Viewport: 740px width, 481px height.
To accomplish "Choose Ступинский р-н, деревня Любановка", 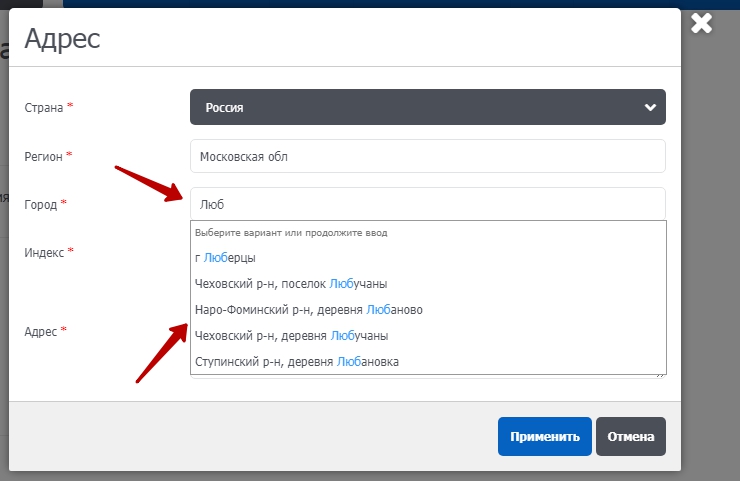I will tap(297, 362).
